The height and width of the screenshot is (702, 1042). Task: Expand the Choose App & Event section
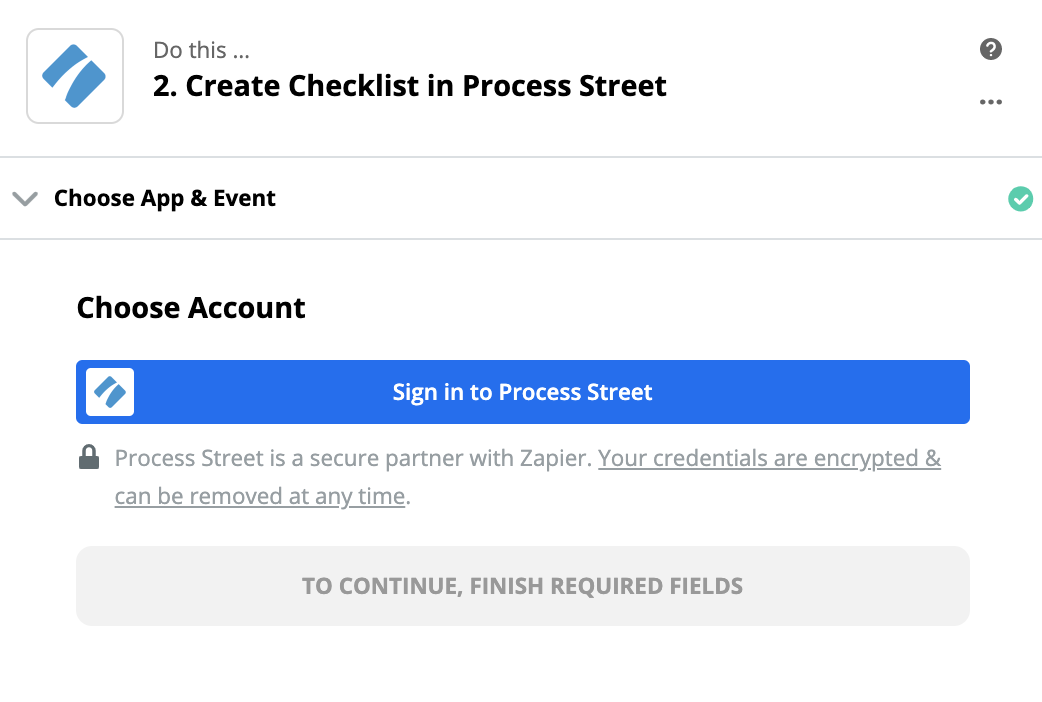coord(165,198)
